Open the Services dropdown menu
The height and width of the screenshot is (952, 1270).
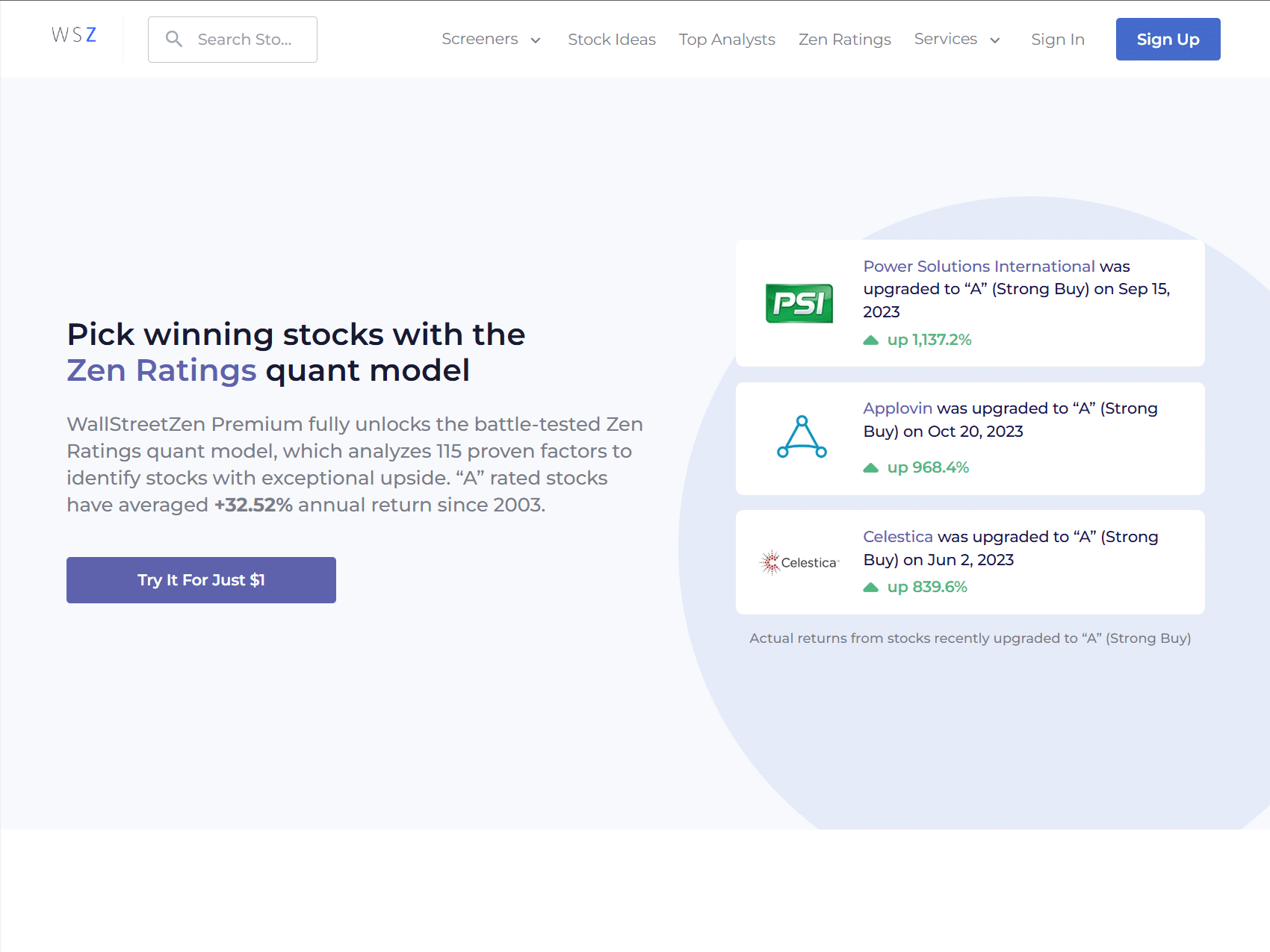[x=946, y=39]
